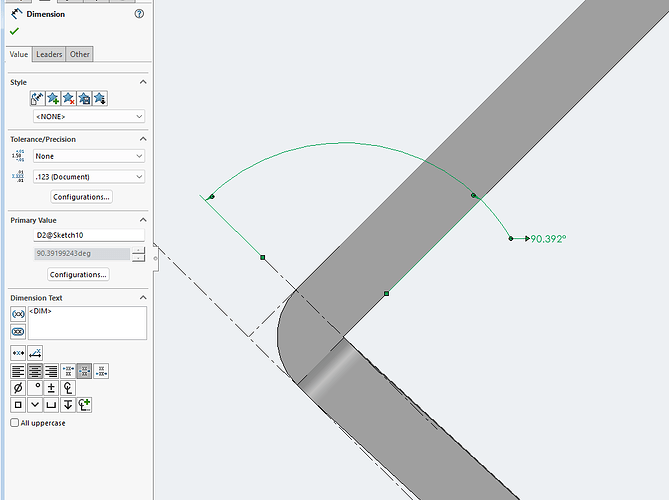
Task: Click Configurations button under Tolerance/Precision
Action: click(81, 197)
